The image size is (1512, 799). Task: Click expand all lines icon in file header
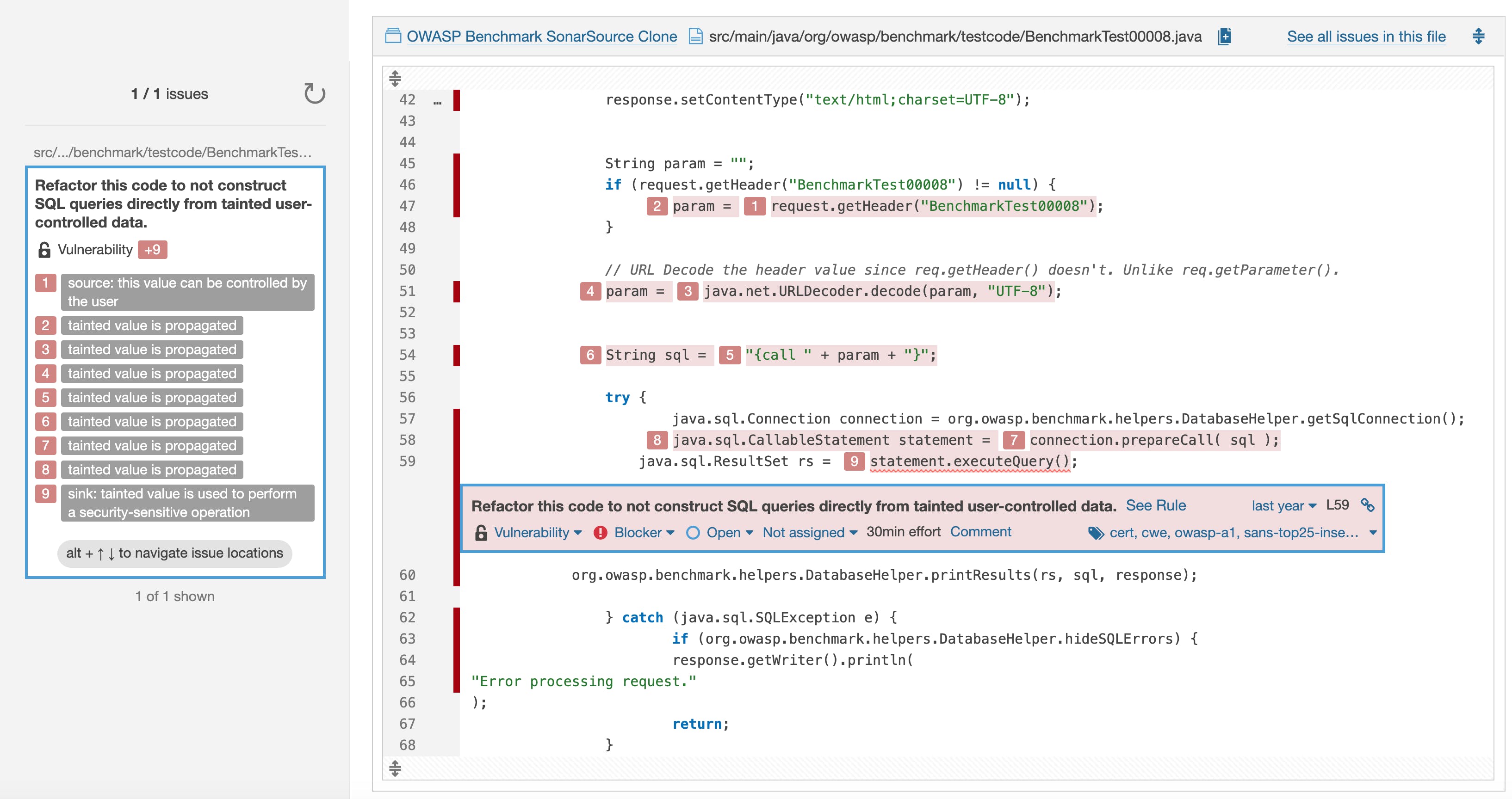[1479, 37]
